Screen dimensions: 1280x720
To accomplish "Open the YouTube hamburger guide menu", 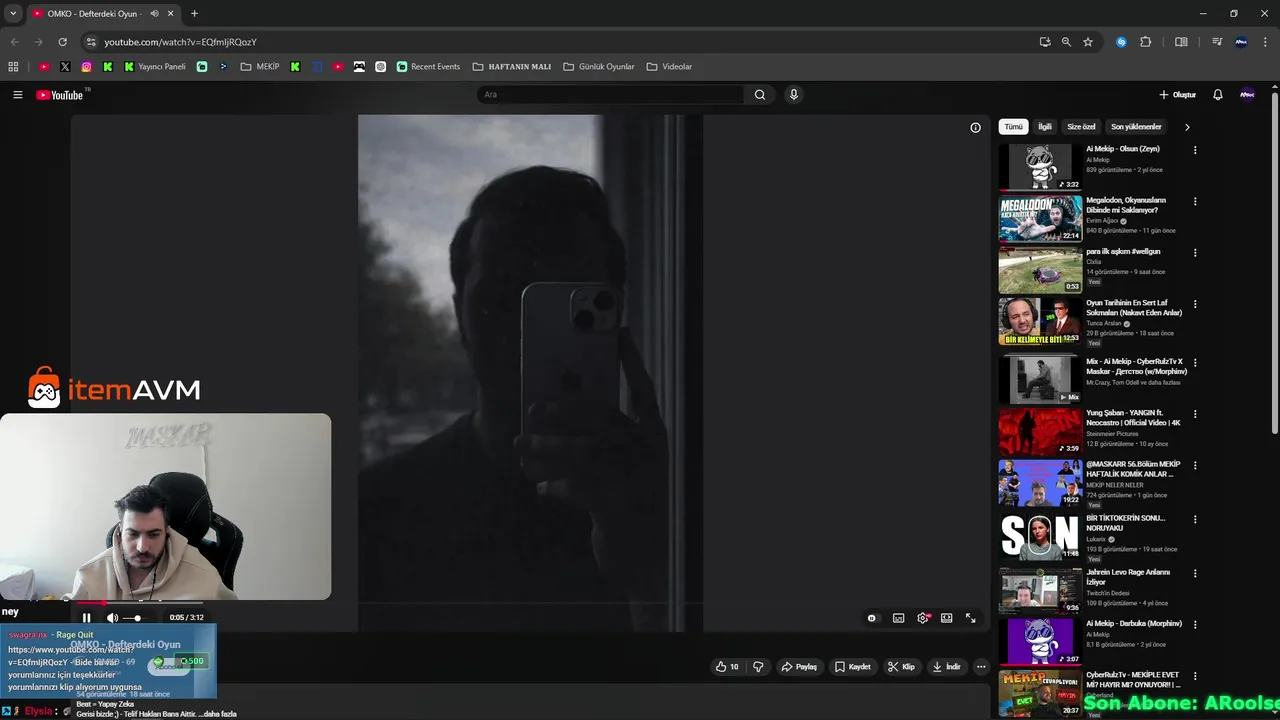I will pyautogui.click(x=17, y=95).
